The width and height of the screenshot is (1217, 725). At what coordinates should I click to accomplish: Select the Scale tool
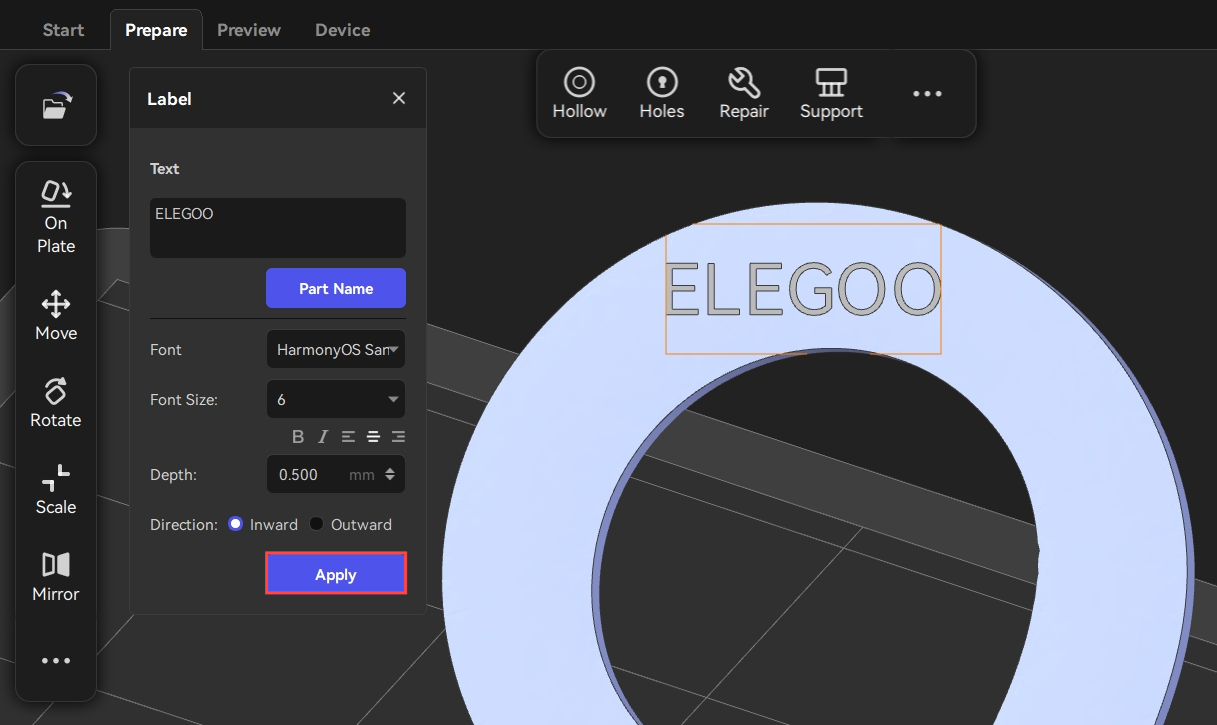pyautogui.click(x=56, y=490)
